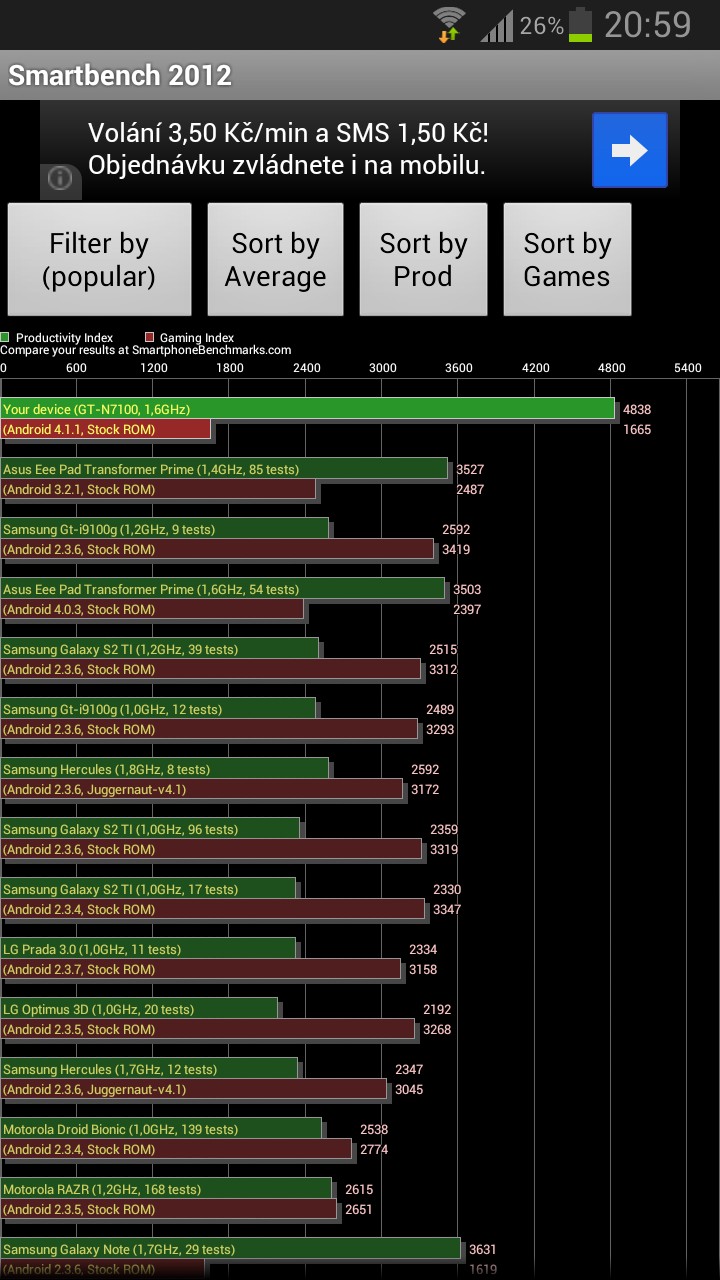Tap the battery icon in status bar
The width and height of the screenshot is (720, 1280).
click(x=580, y=25)
